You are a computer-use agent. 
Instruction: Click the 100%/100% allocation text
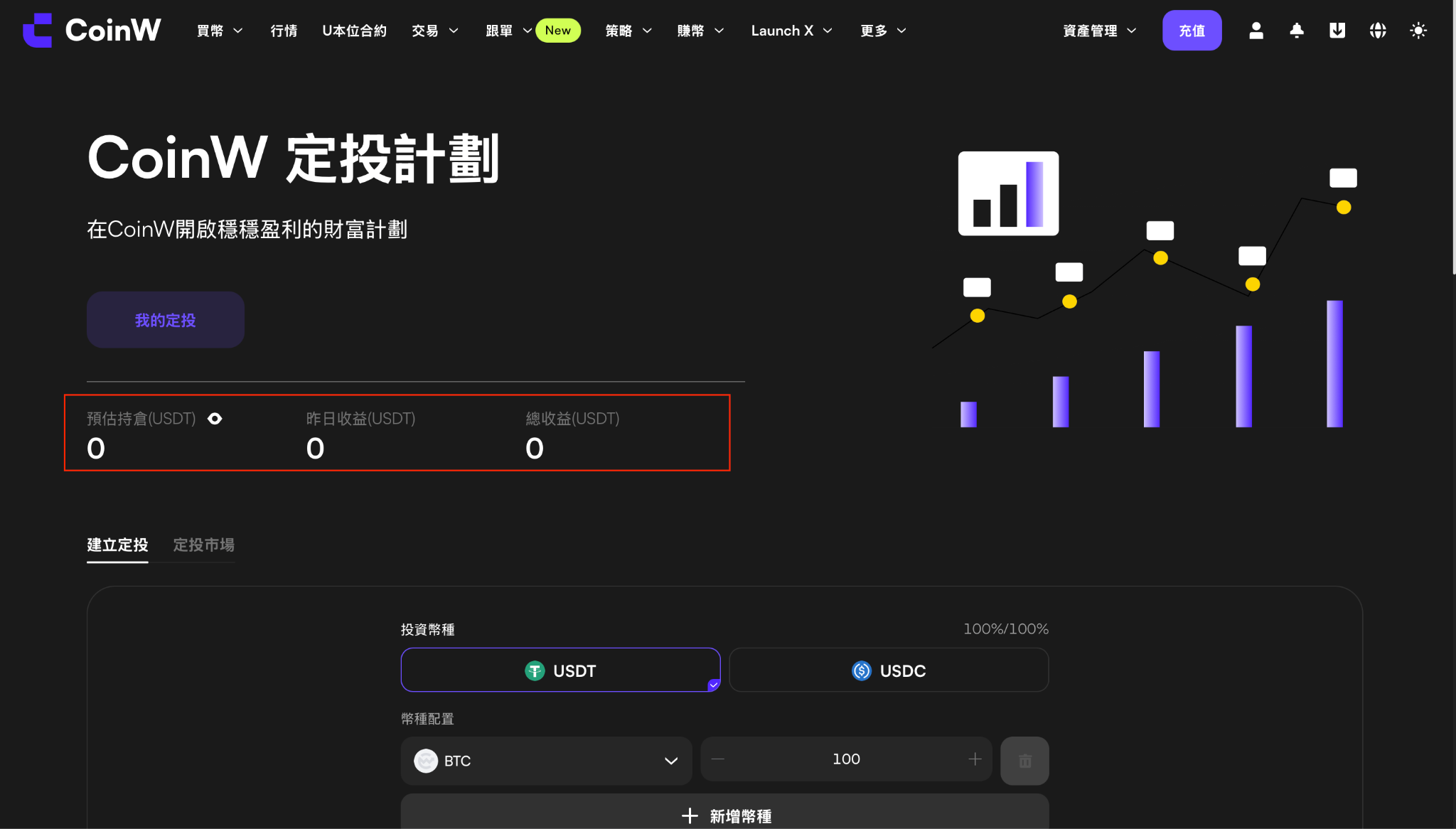click(1006, 629)
